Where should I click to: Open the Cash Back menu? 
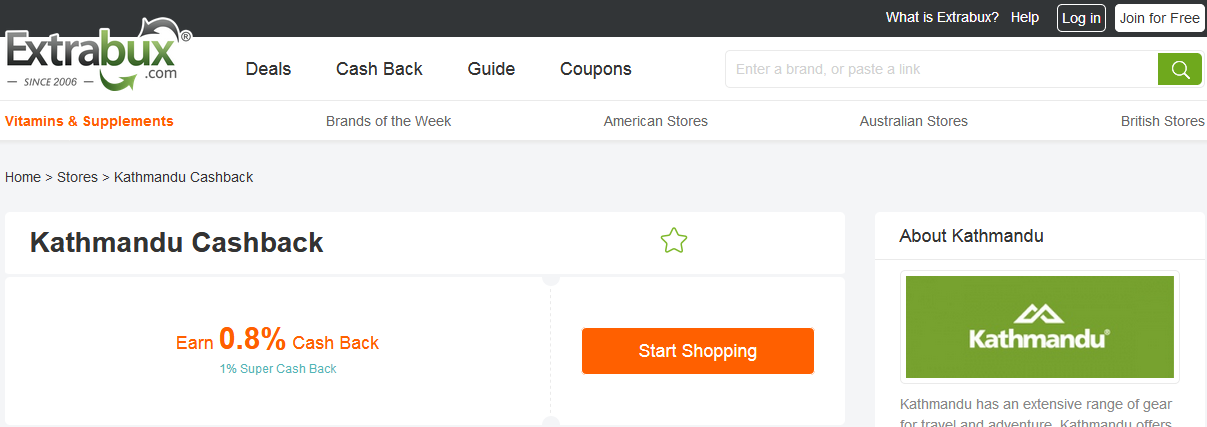379,69
